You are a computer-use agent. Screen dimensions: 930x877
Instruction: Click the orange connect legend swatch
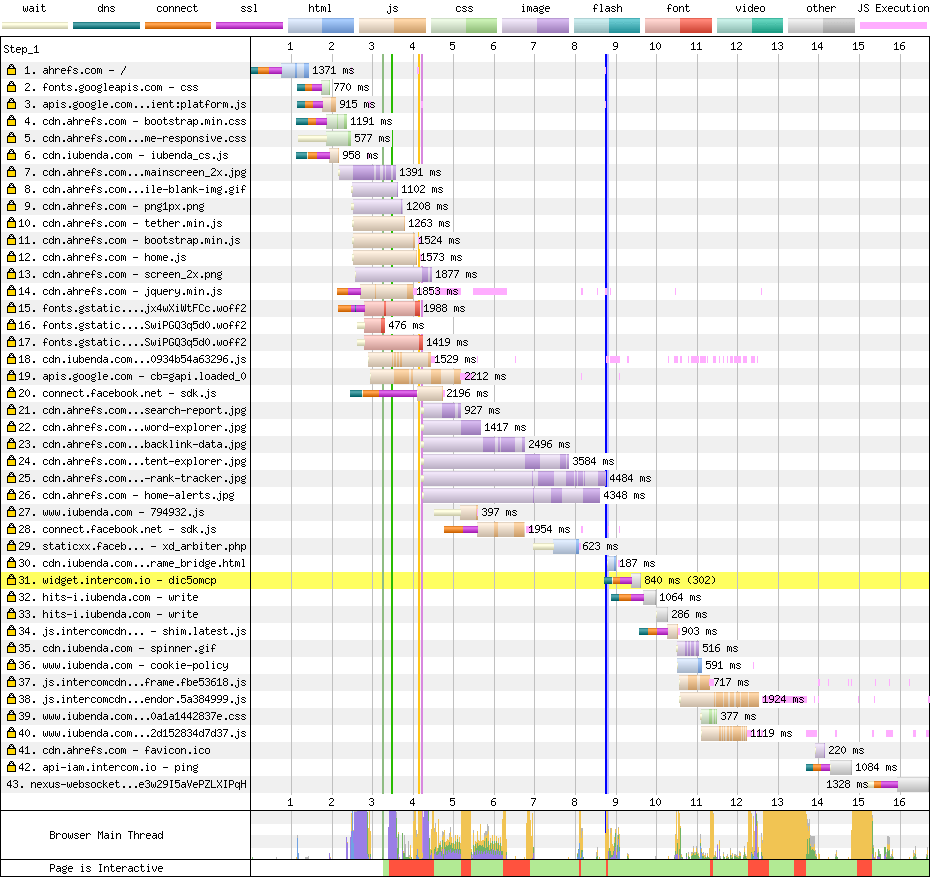click(x=177, y=24)
